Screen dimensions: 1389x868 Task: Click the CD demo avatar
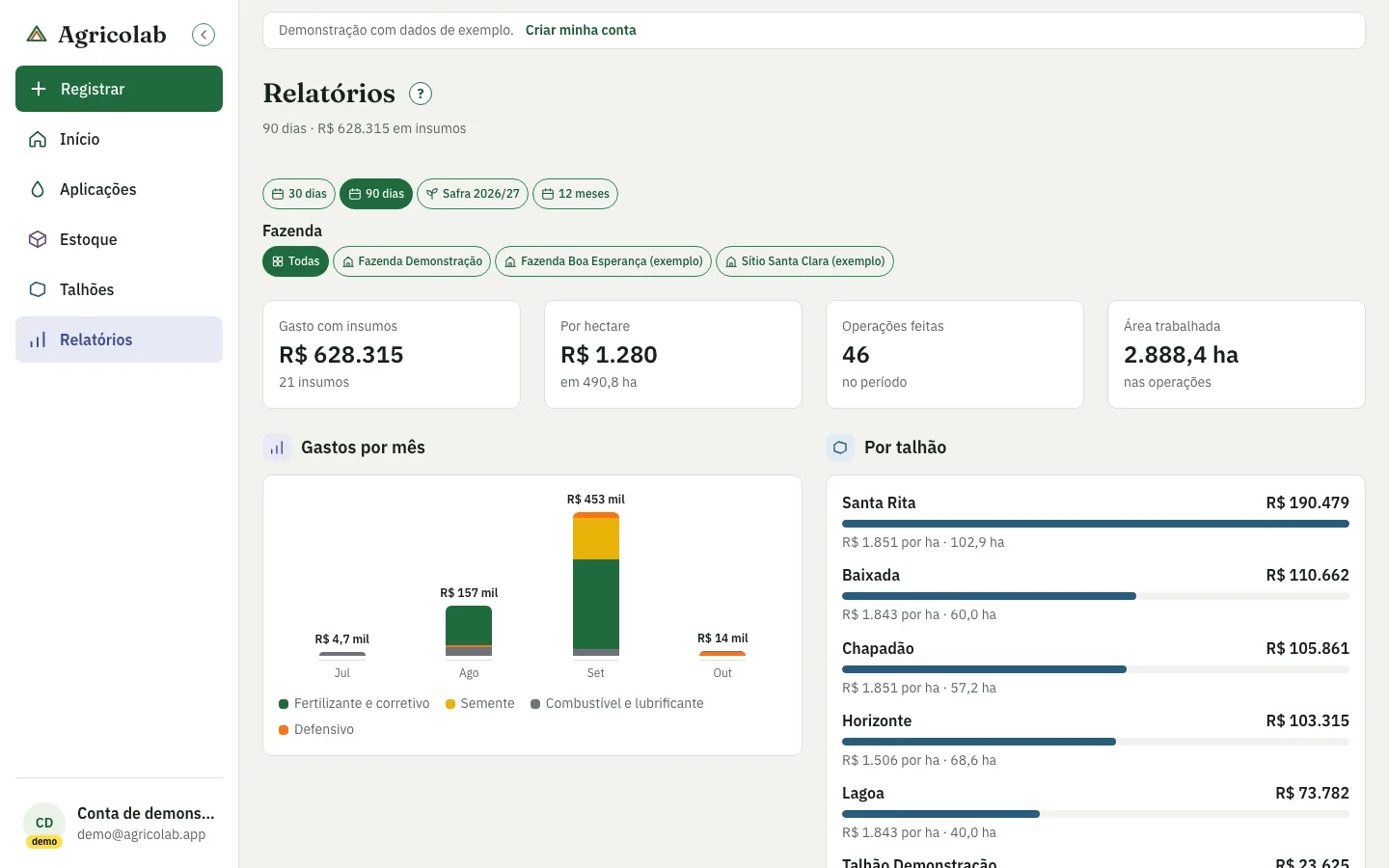[44, 825]
